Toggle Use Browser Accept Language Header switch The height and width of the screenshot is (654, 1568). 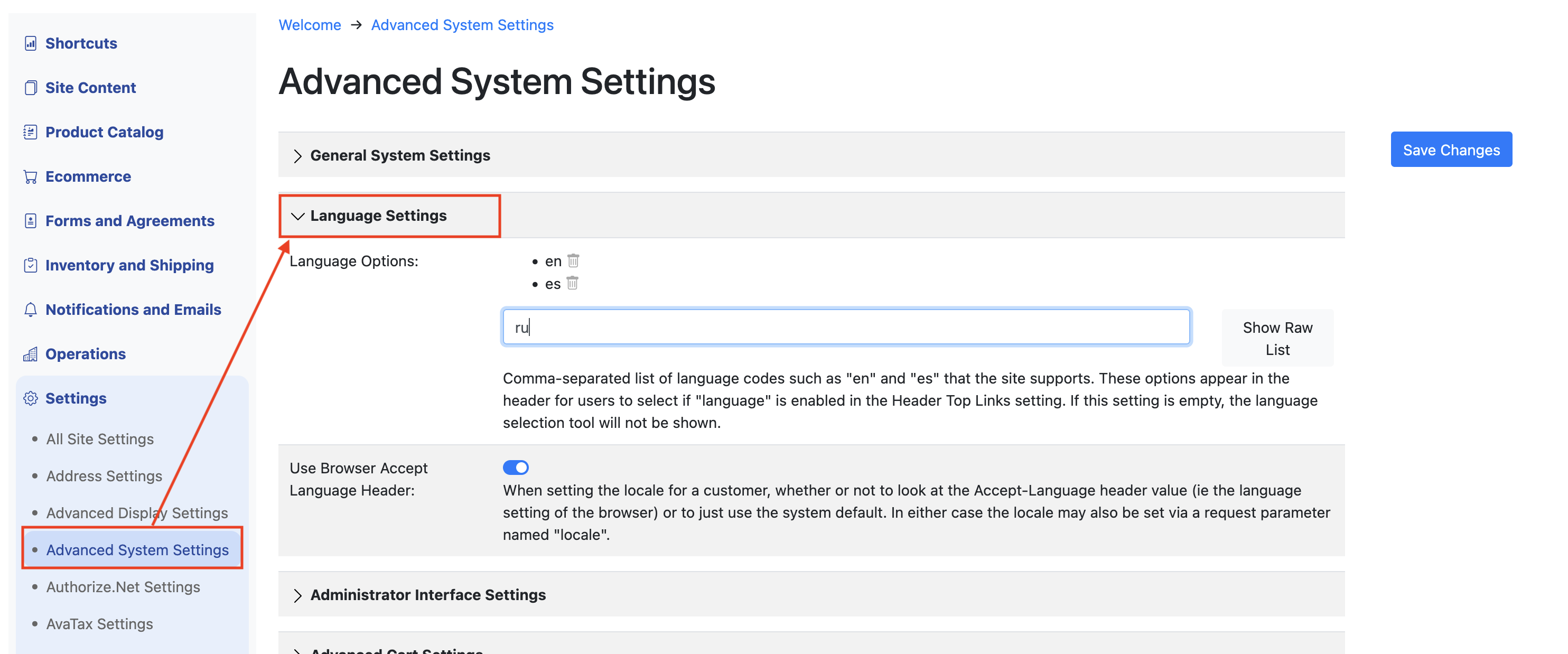(x=516, y=468)
